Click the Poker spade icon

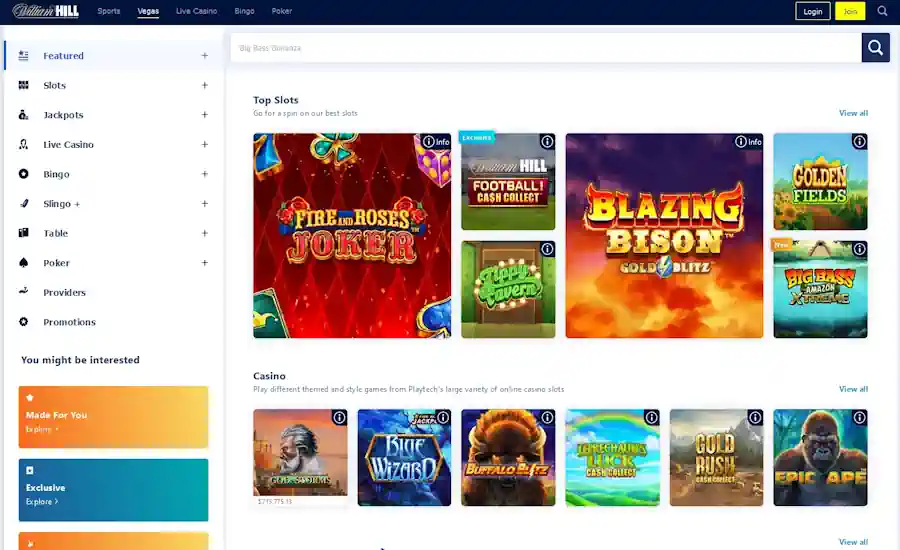[24, 262]
